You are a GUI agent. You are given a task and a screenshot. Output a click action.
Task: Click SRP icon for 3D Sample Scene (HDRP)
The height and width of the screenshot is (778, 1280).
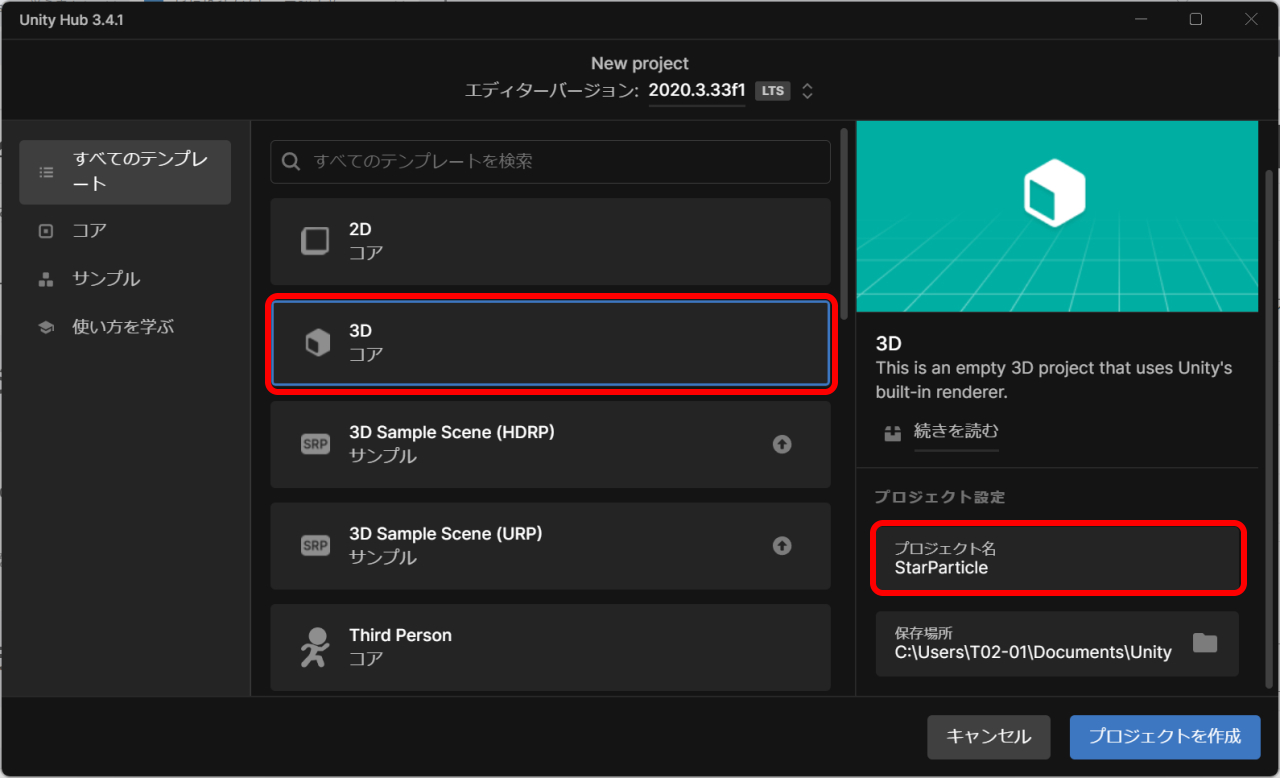point(315,444)
